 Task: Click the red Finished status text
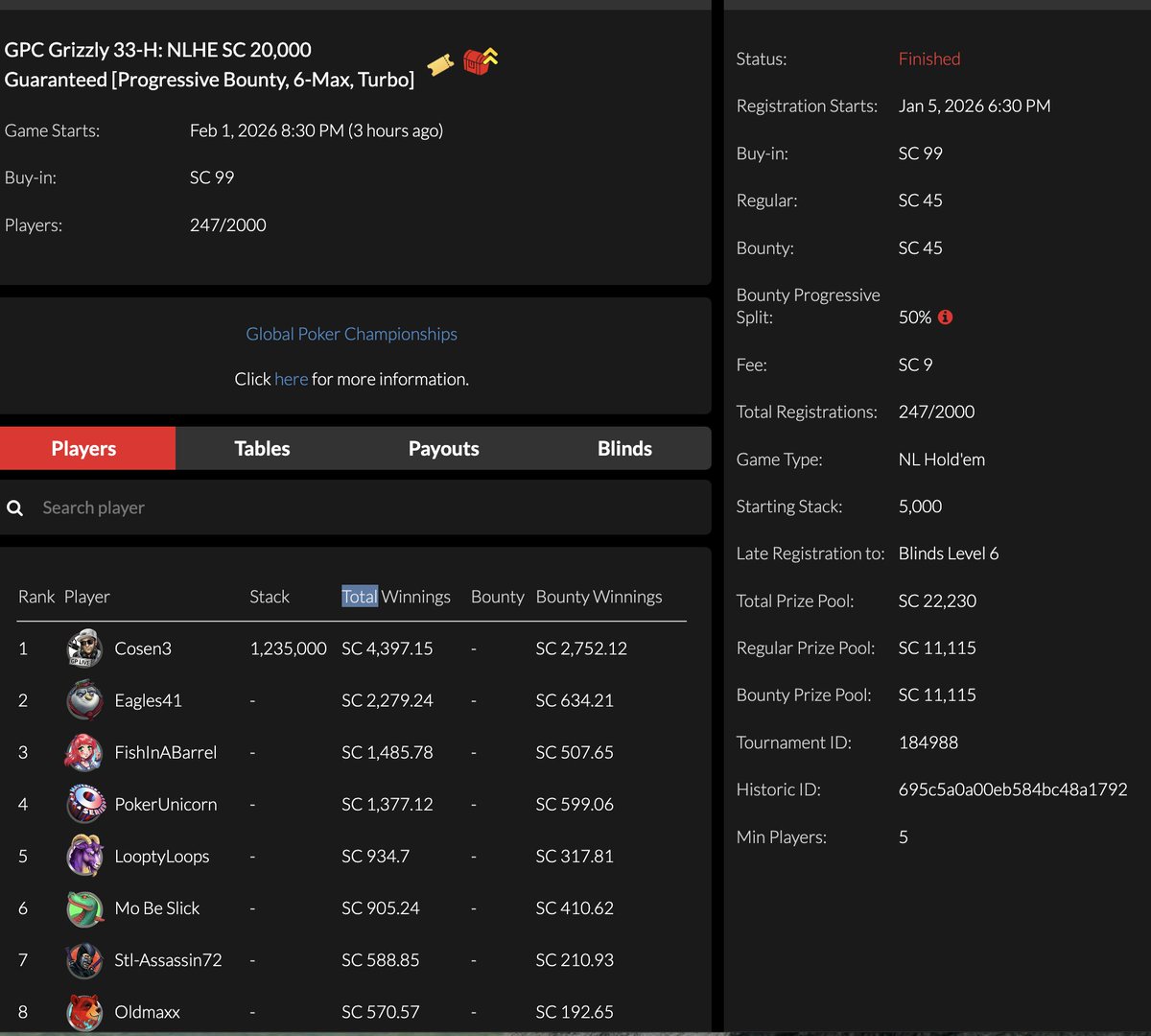coord(929,59)
